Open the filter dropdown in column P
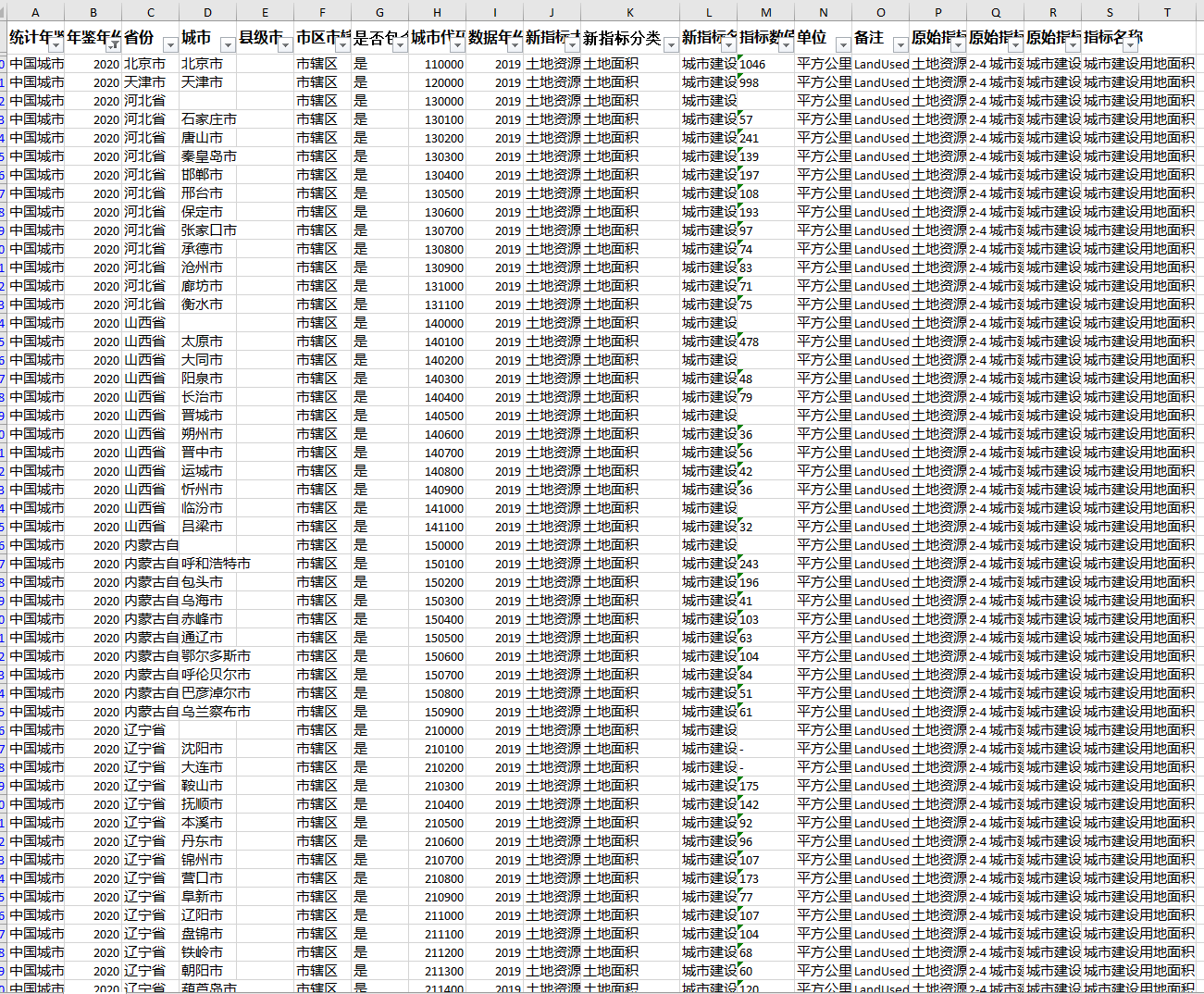 959,45
